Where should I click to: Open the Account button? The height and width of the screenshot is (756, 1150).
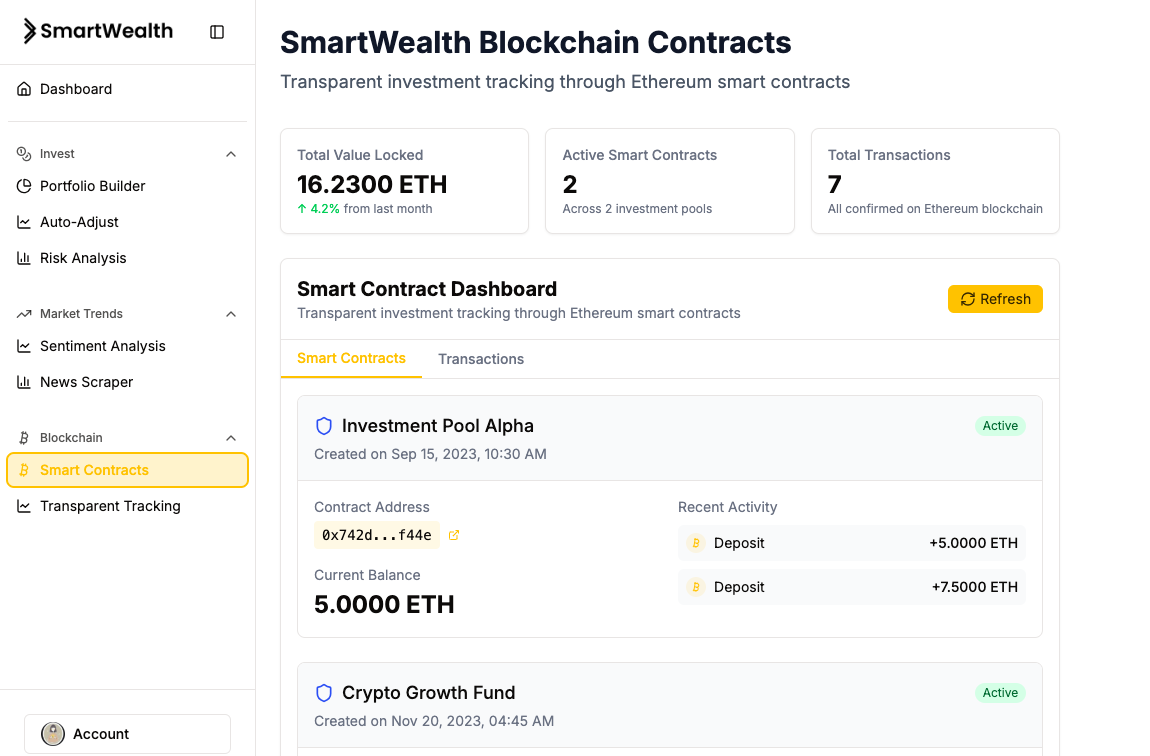(127, 734)
